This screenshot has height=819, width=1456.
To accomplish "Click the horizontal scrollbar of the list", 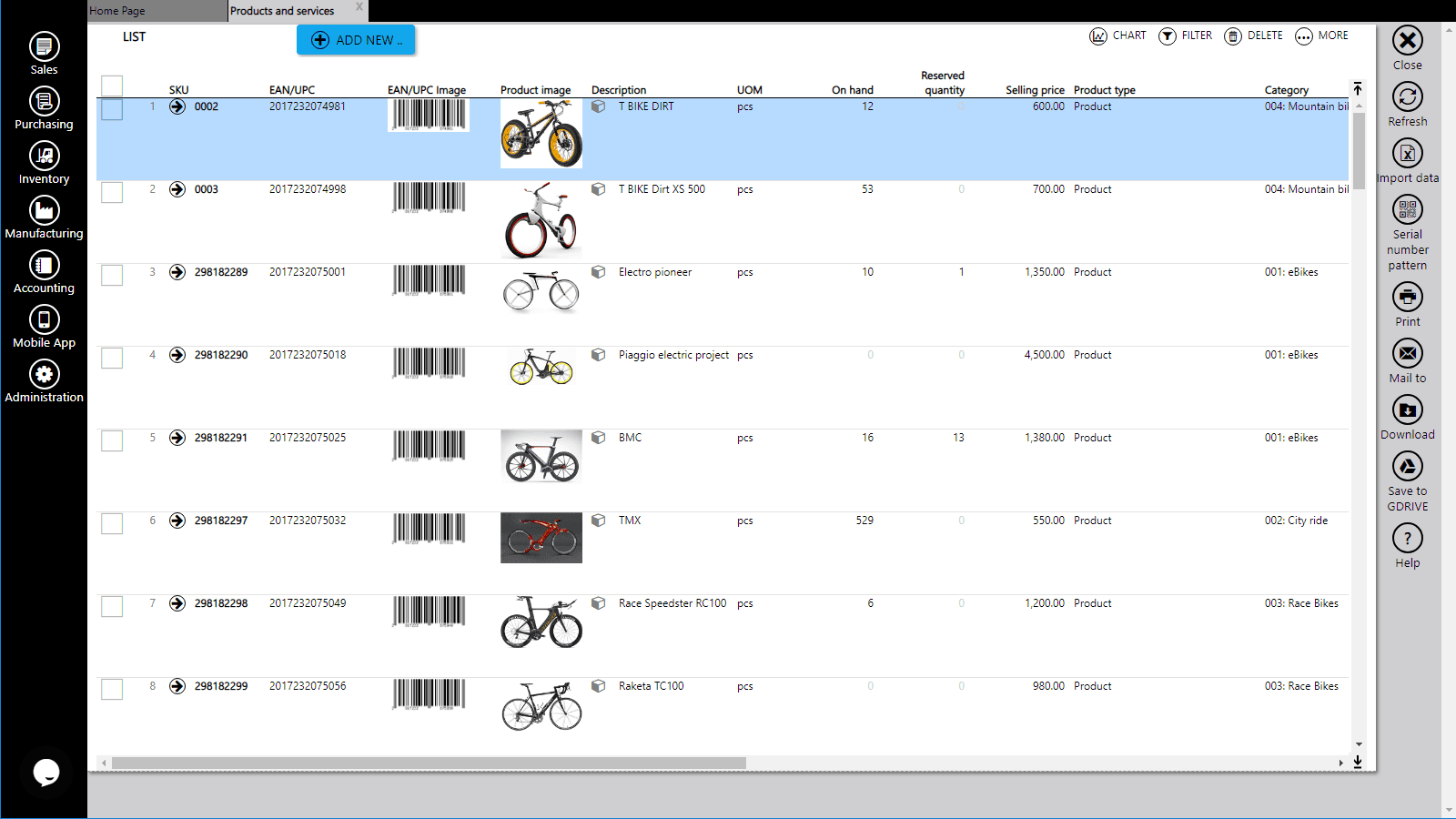I will (428, 763).
